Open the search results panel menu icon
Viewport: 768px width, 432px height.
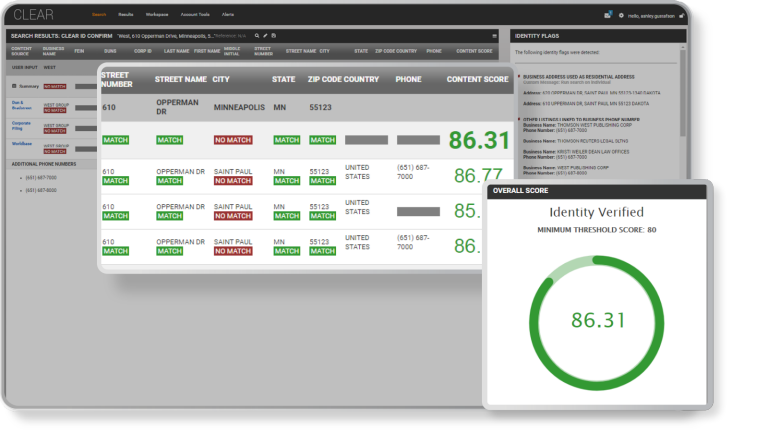tap(493, 35)
